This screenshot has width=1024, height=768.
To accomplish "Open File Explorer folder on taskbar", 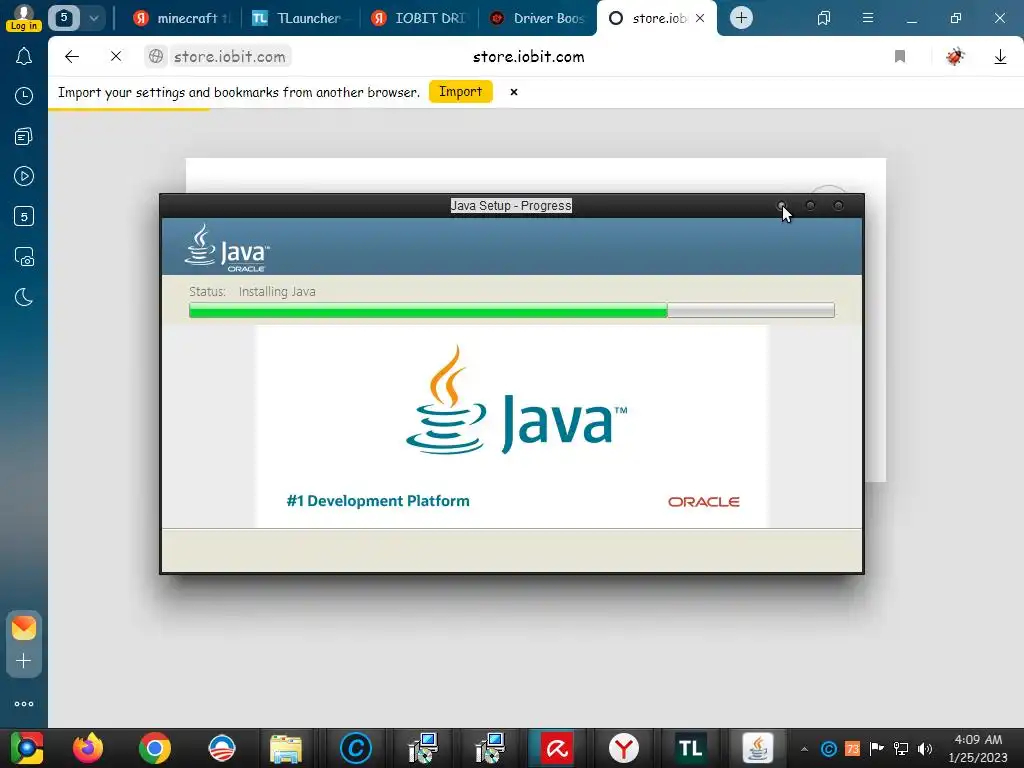I will tap(286, 748).
